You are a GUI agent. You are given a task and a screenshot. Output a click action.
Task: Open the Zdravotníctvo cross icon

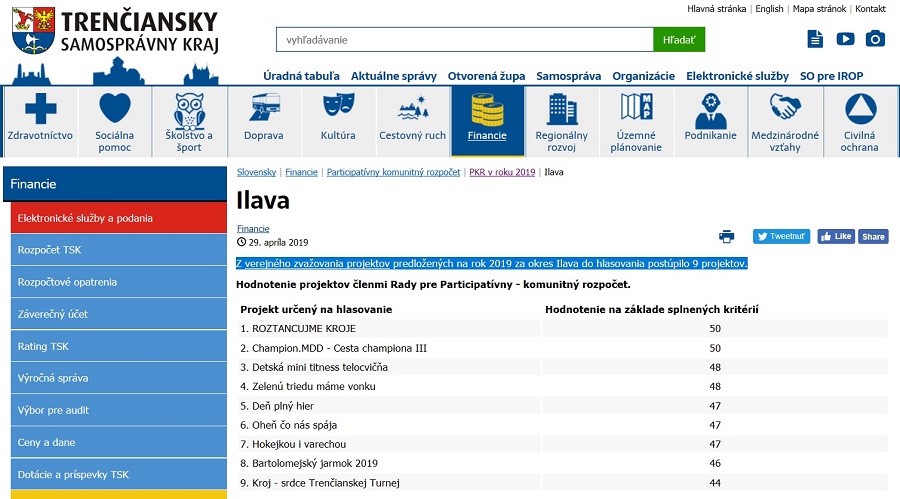(x=40, y=108)
